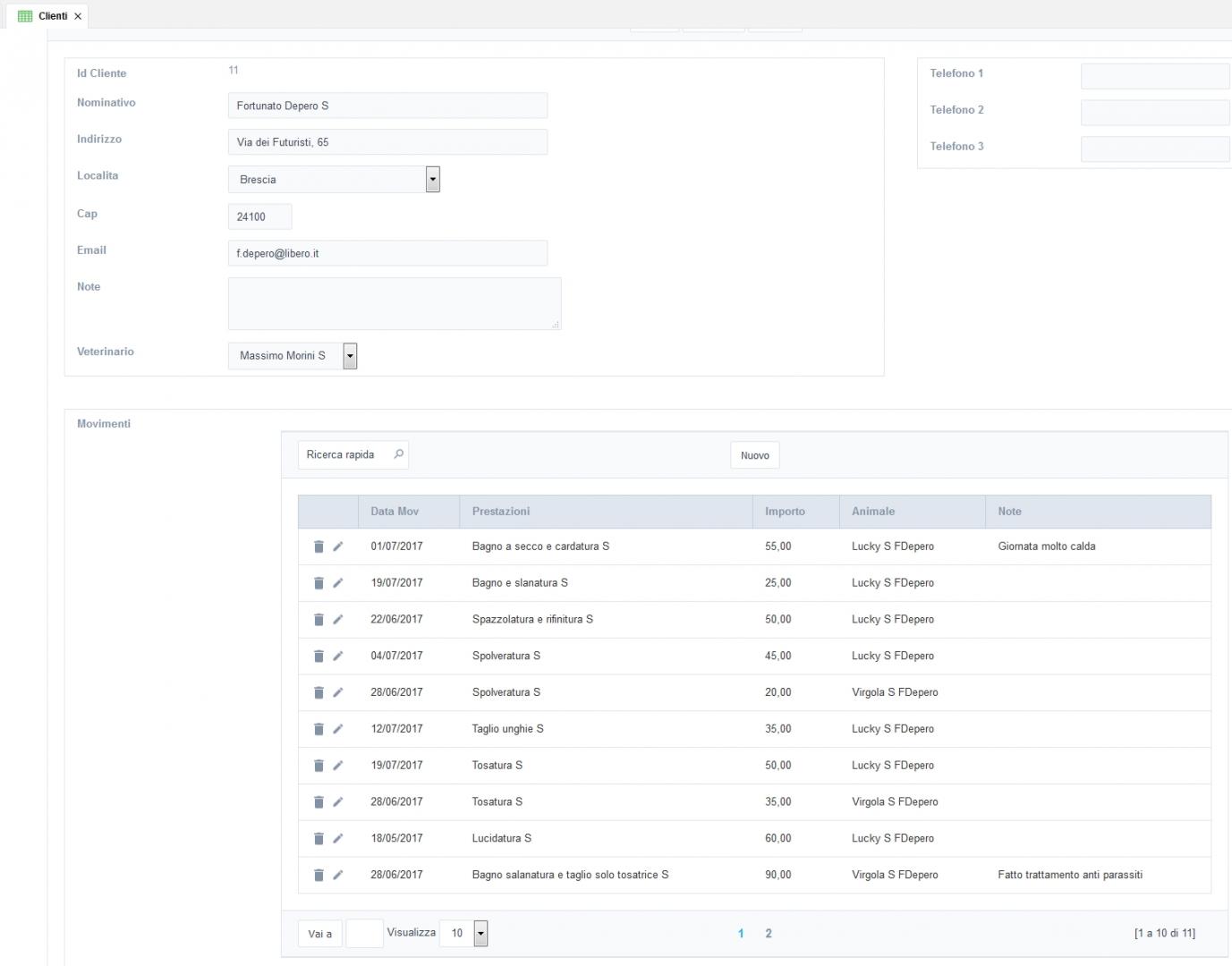This screenshot has width=1232, height=966.
Task: Delete the 28/06/2017 Tosatura S row
Action: 319,802
